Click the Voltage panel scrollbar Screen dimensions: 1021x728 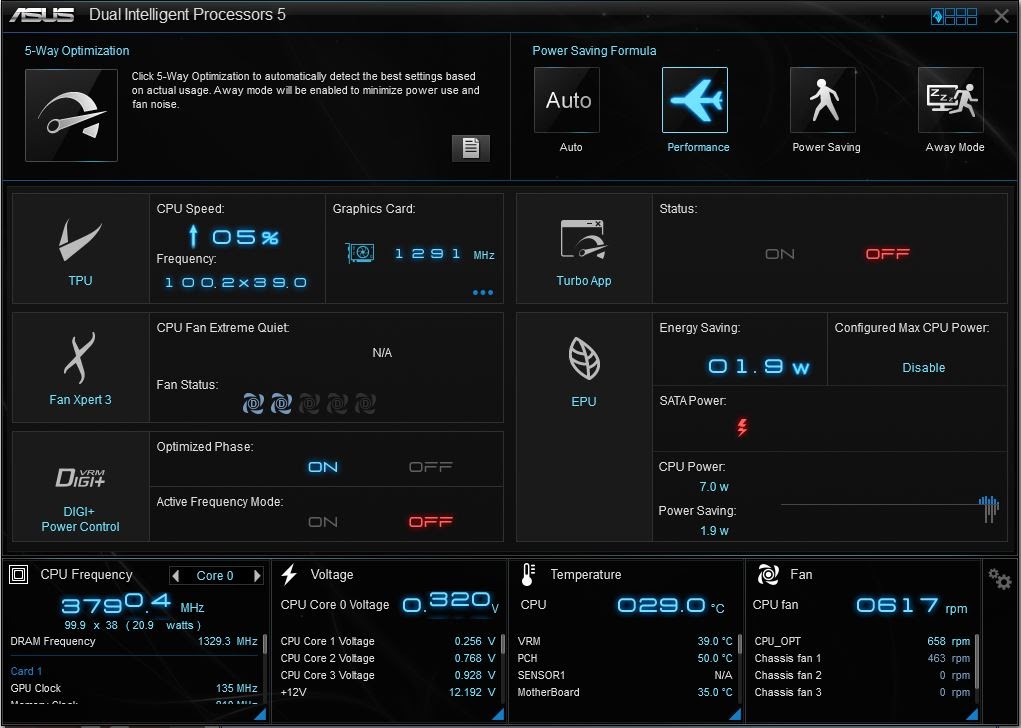point(503,645)
